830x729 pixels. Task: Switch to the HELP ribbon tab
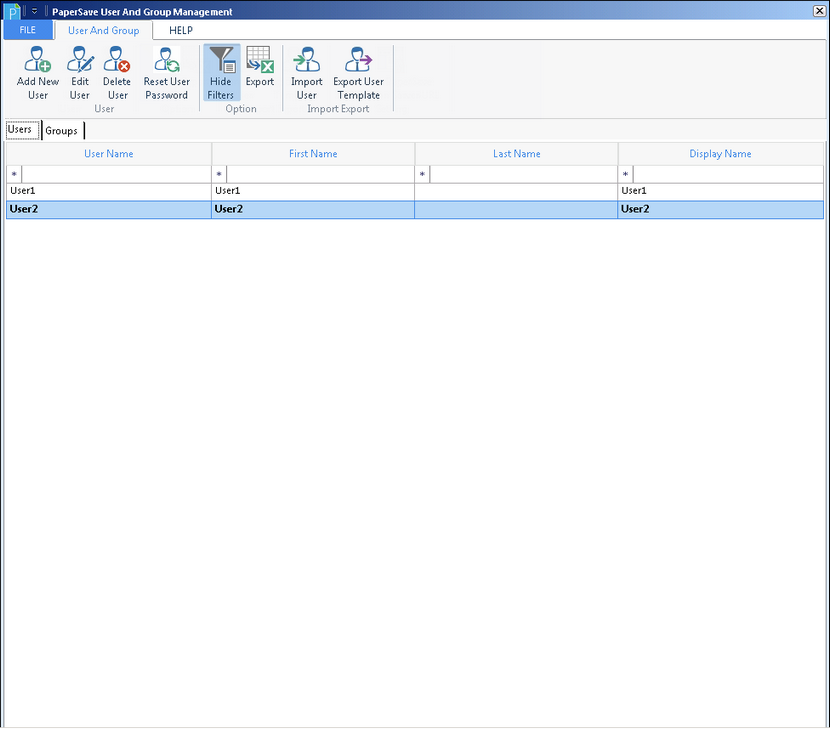[181, 30]
